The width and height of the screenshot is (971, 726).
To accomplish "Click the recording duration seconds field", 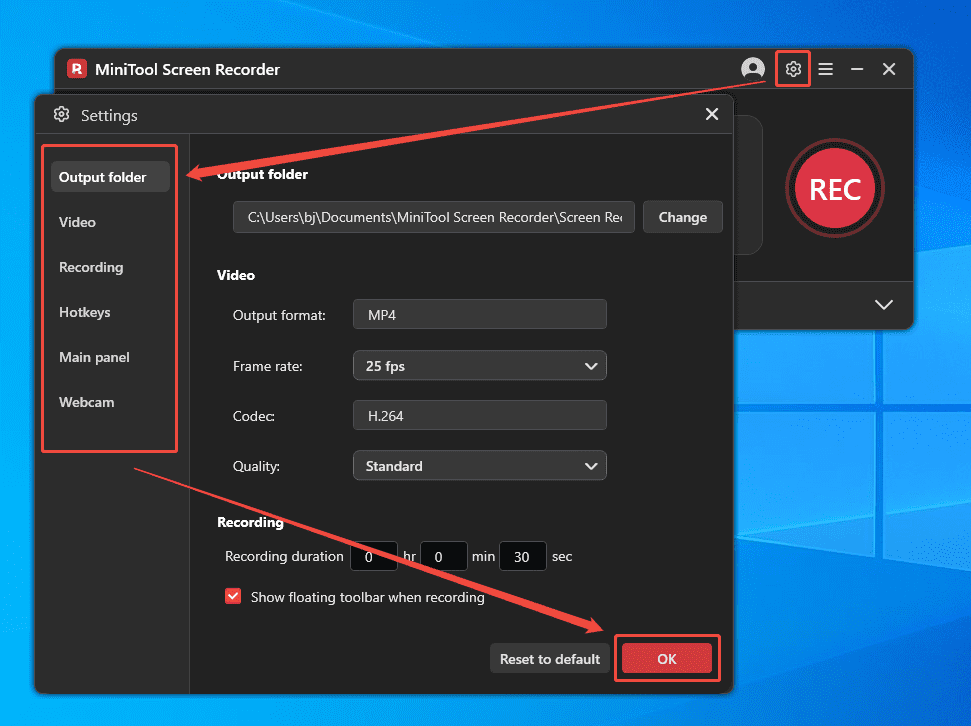I will point(523,556).
